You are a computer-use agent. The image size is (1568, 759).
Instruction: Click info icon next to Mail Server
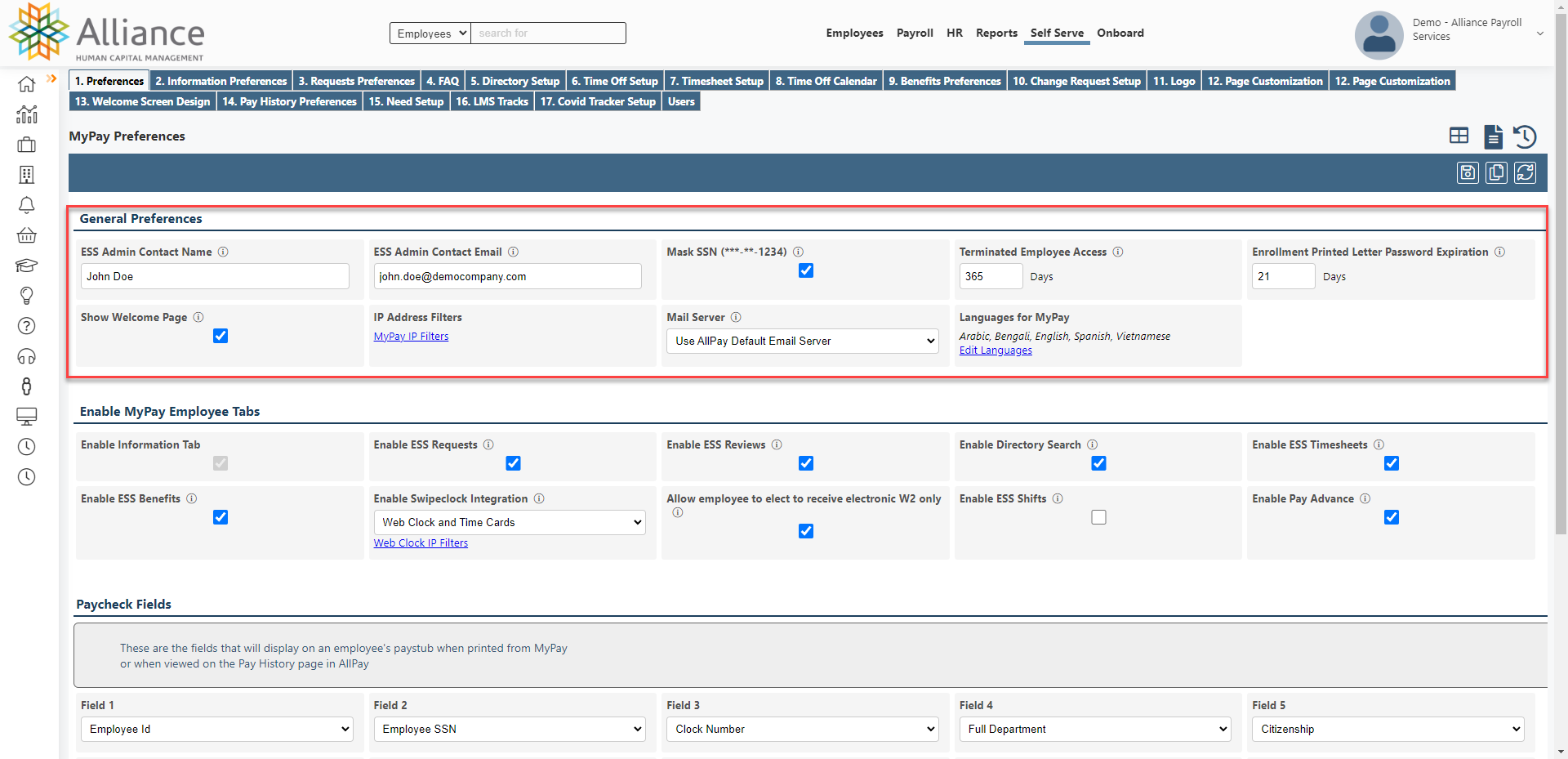click(736, 317)
